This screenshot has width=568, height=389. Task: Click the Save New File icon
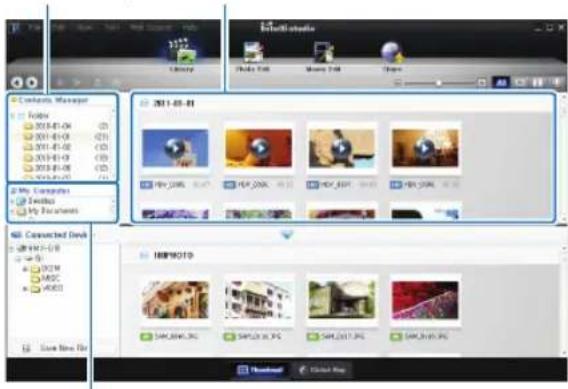pos(26,348)
